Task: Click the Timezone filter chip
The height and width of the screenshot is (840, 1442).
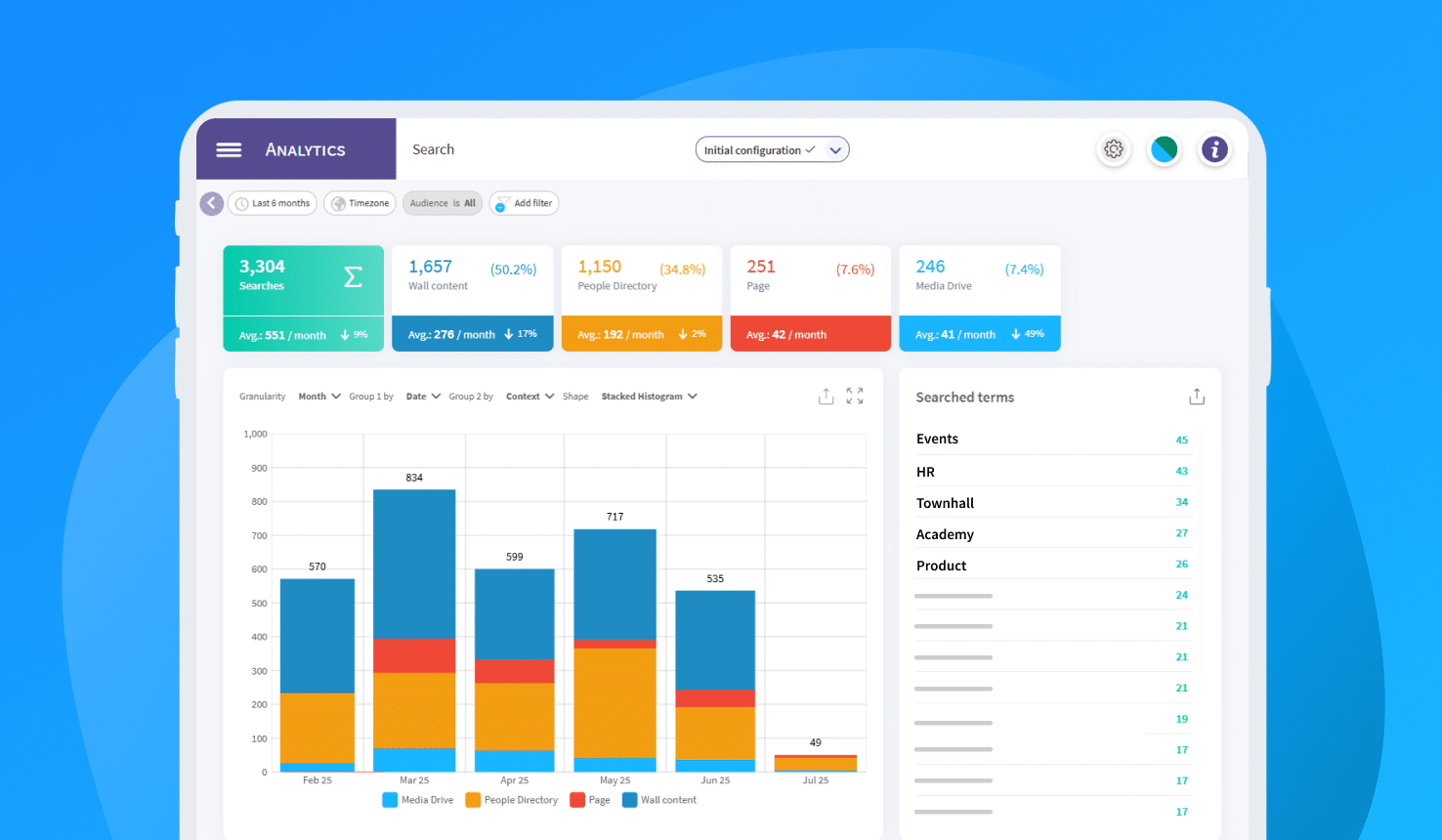Action: coord(360,203)
